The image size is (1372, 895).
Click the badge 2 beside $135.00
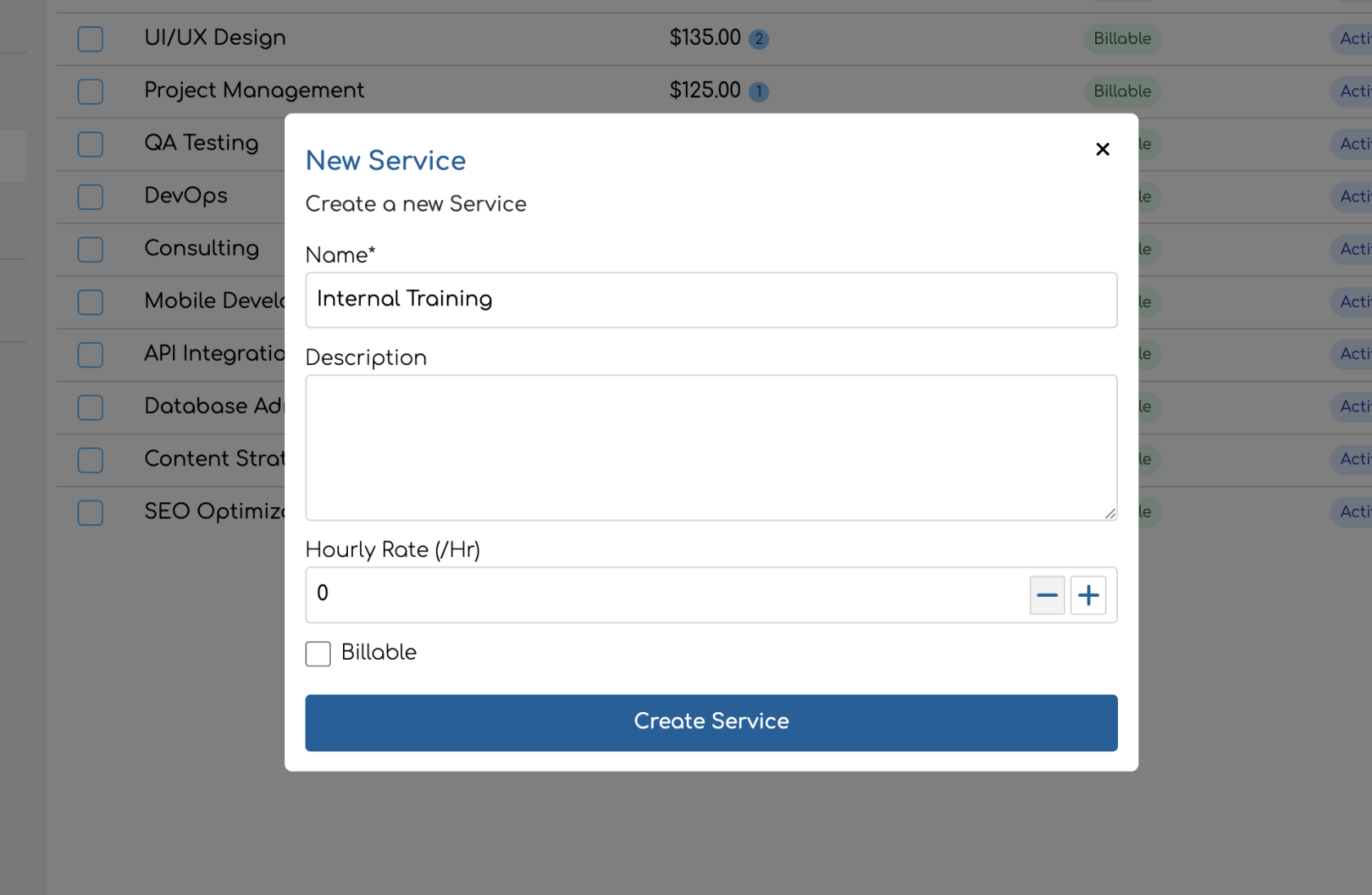tap(759, 39)
